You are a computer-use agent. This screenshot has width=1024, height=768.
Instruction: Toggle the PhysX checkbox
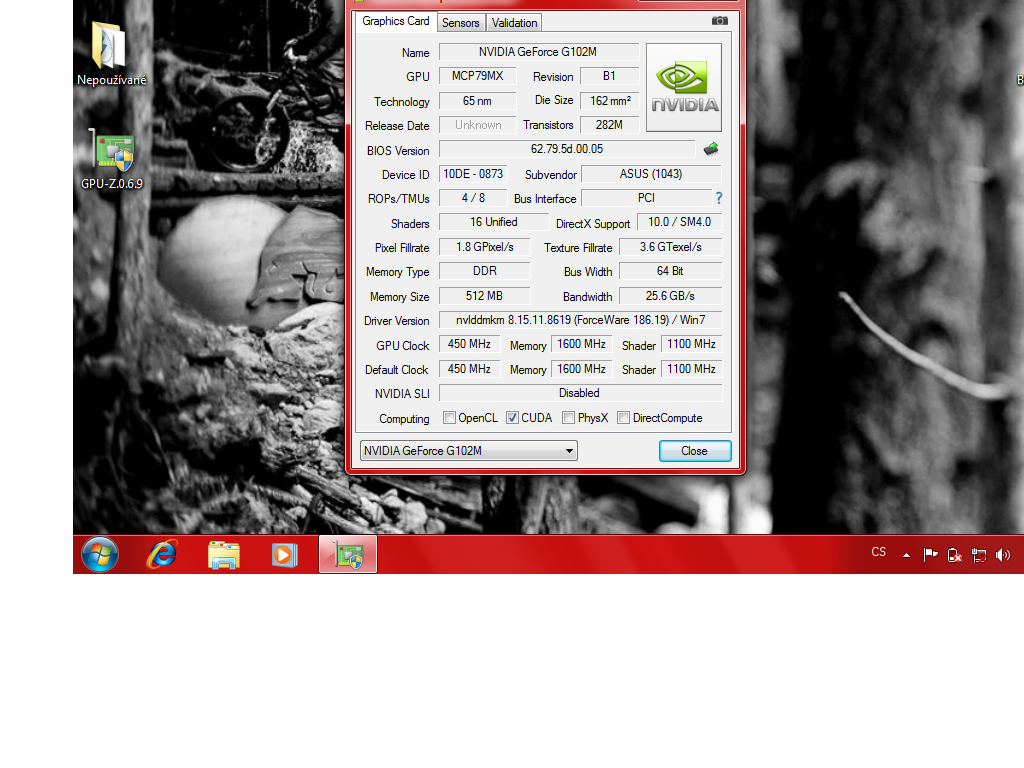click(x=568, y=418)
